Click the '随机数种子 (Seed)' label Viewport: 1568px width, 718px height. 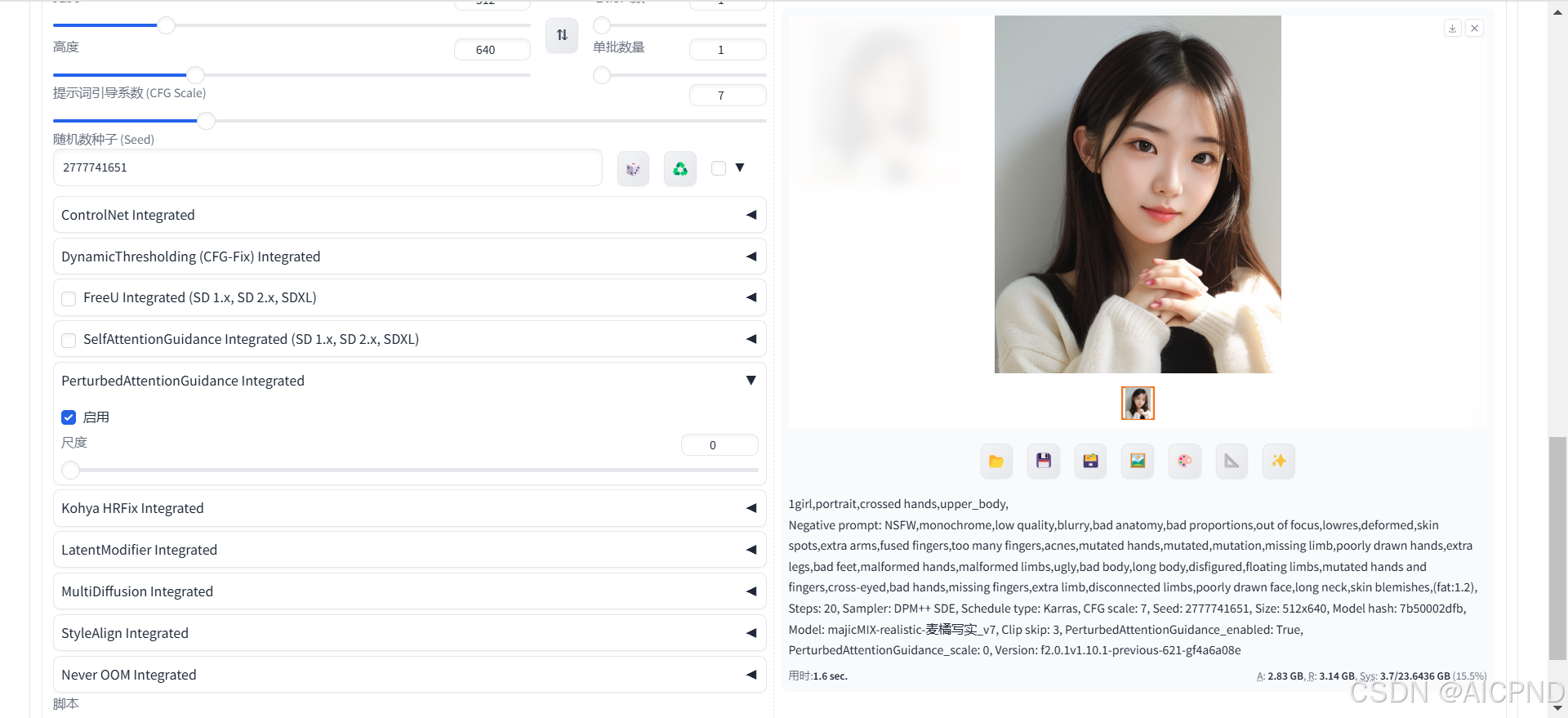[x=104, y=140]
